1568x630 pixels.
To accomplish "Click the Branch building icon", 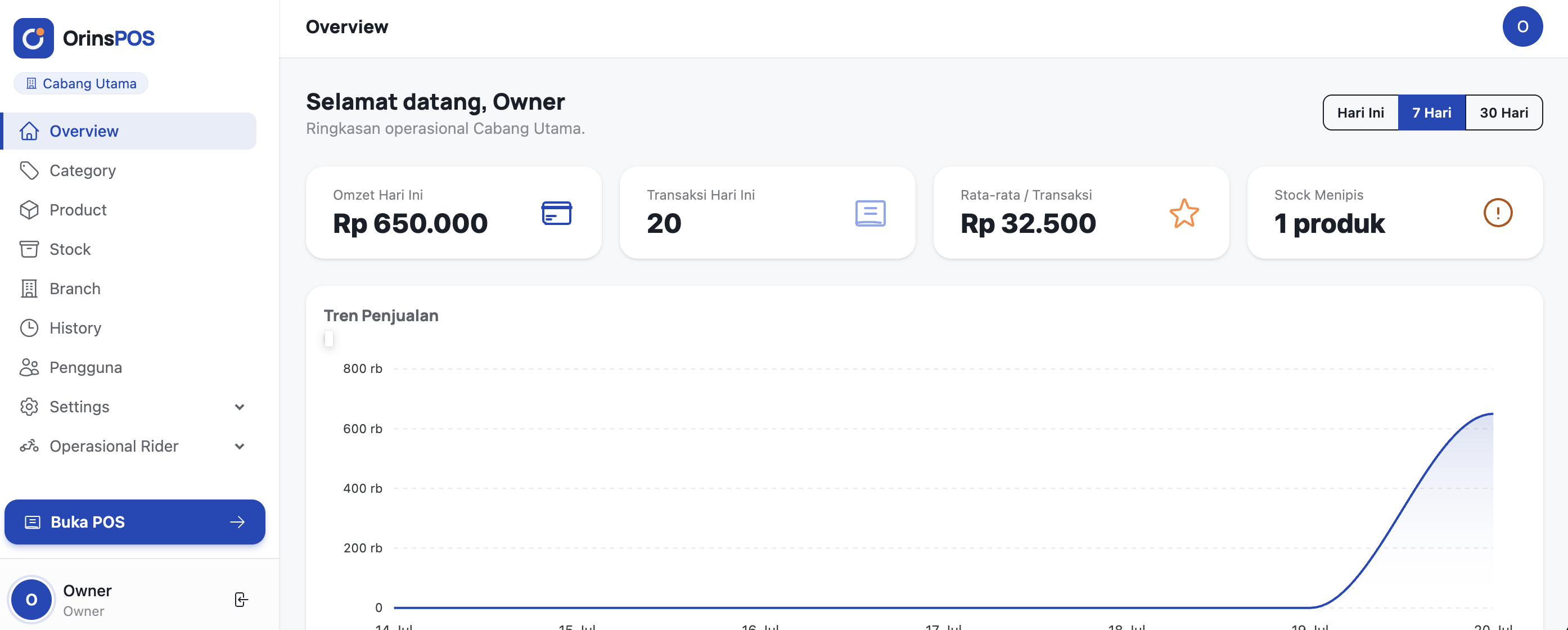I will point(29,289).
